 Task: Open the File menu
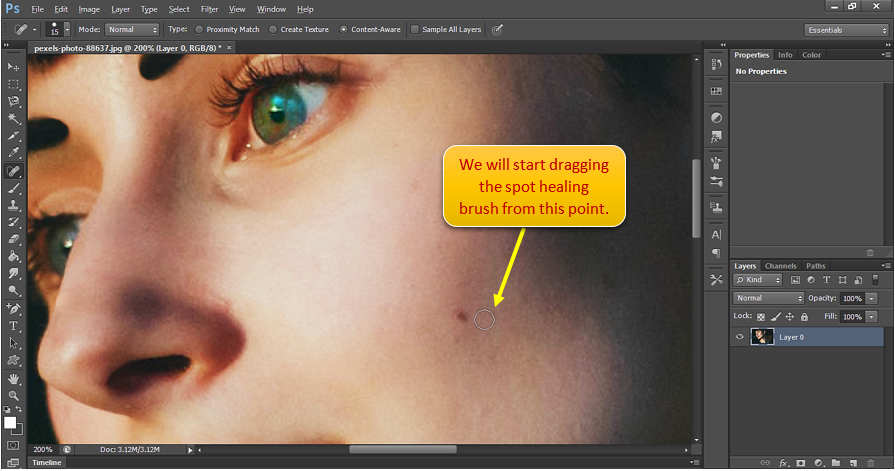point(37,9)
